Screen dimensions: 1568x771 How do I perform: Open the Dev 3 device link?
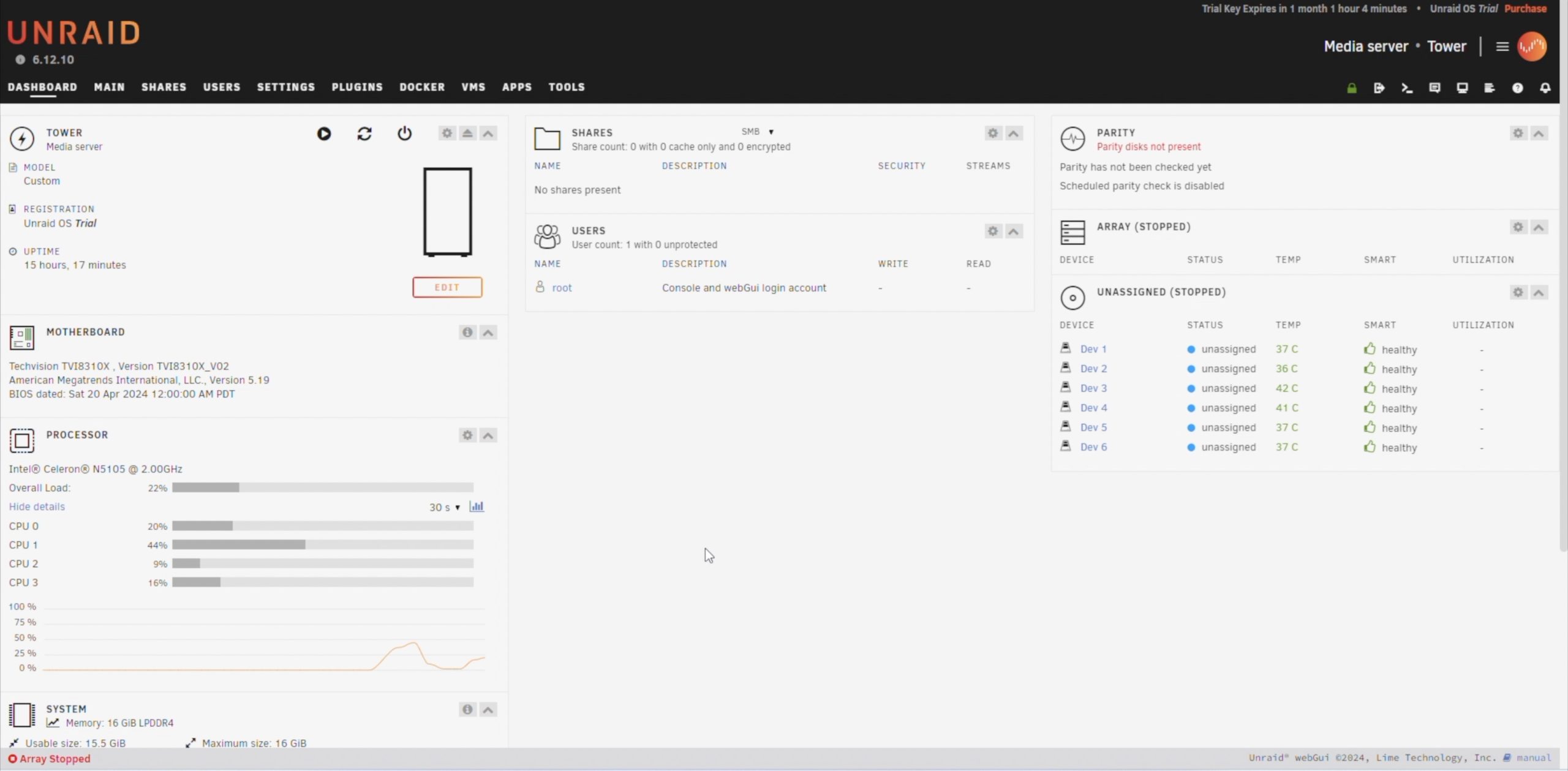[x=1093, y=388]
